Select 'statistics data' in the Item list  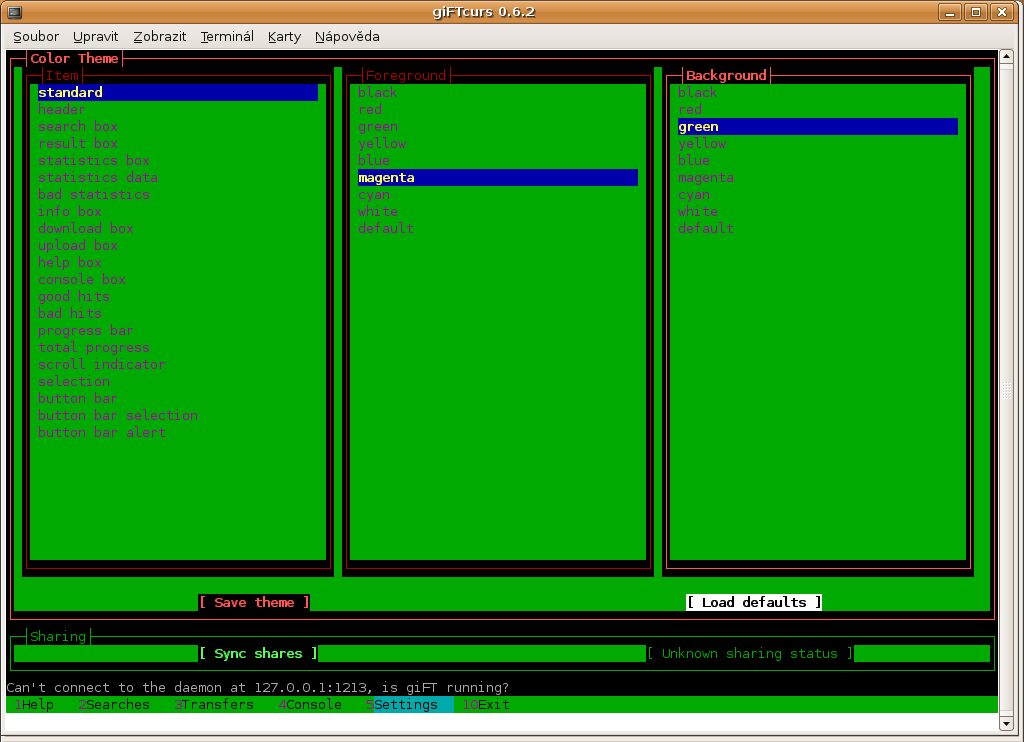(97, 177)
